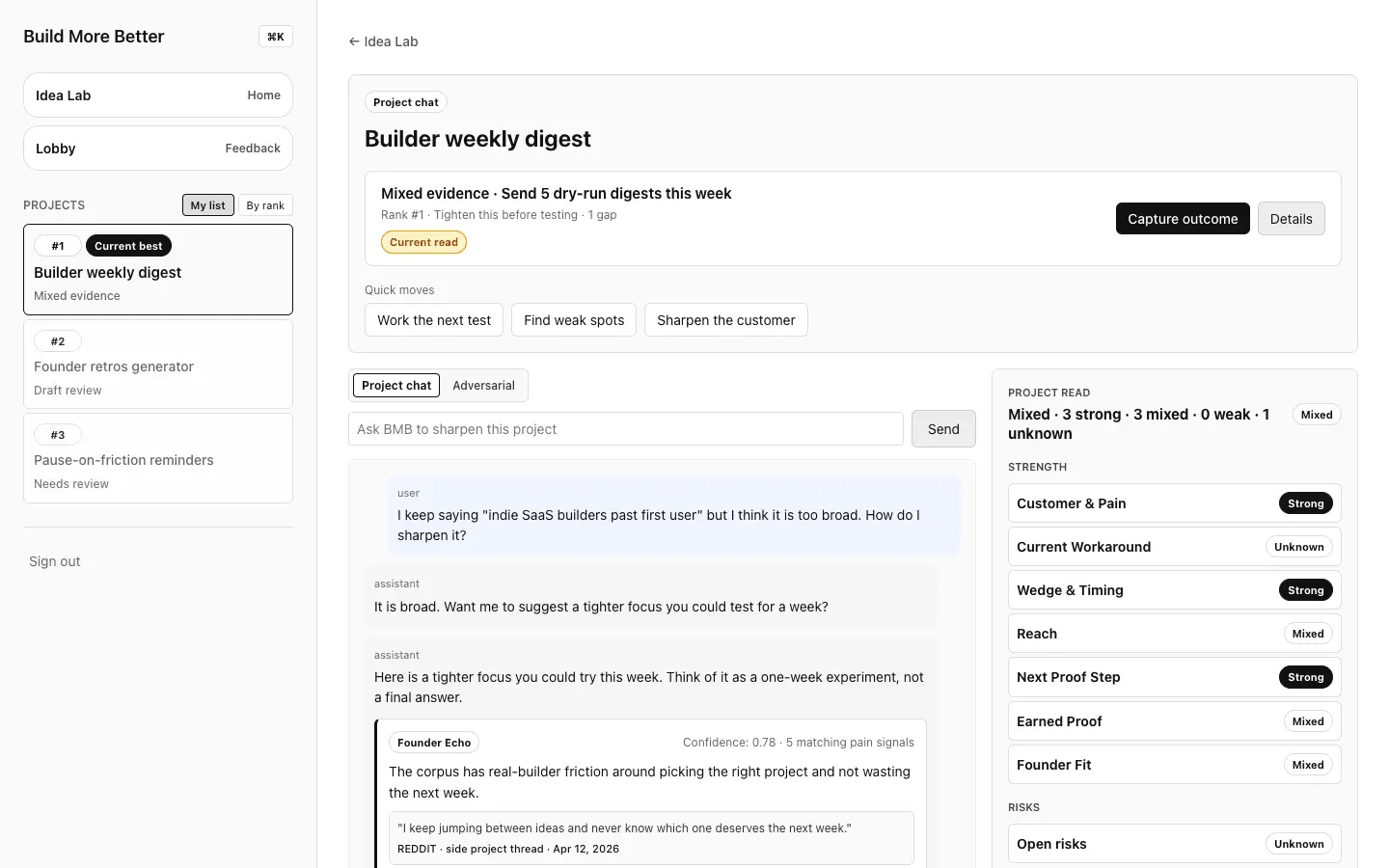Click the Needs review status text
The image size is (1389, 868).
pyautogui.click(x=71, y=484)
